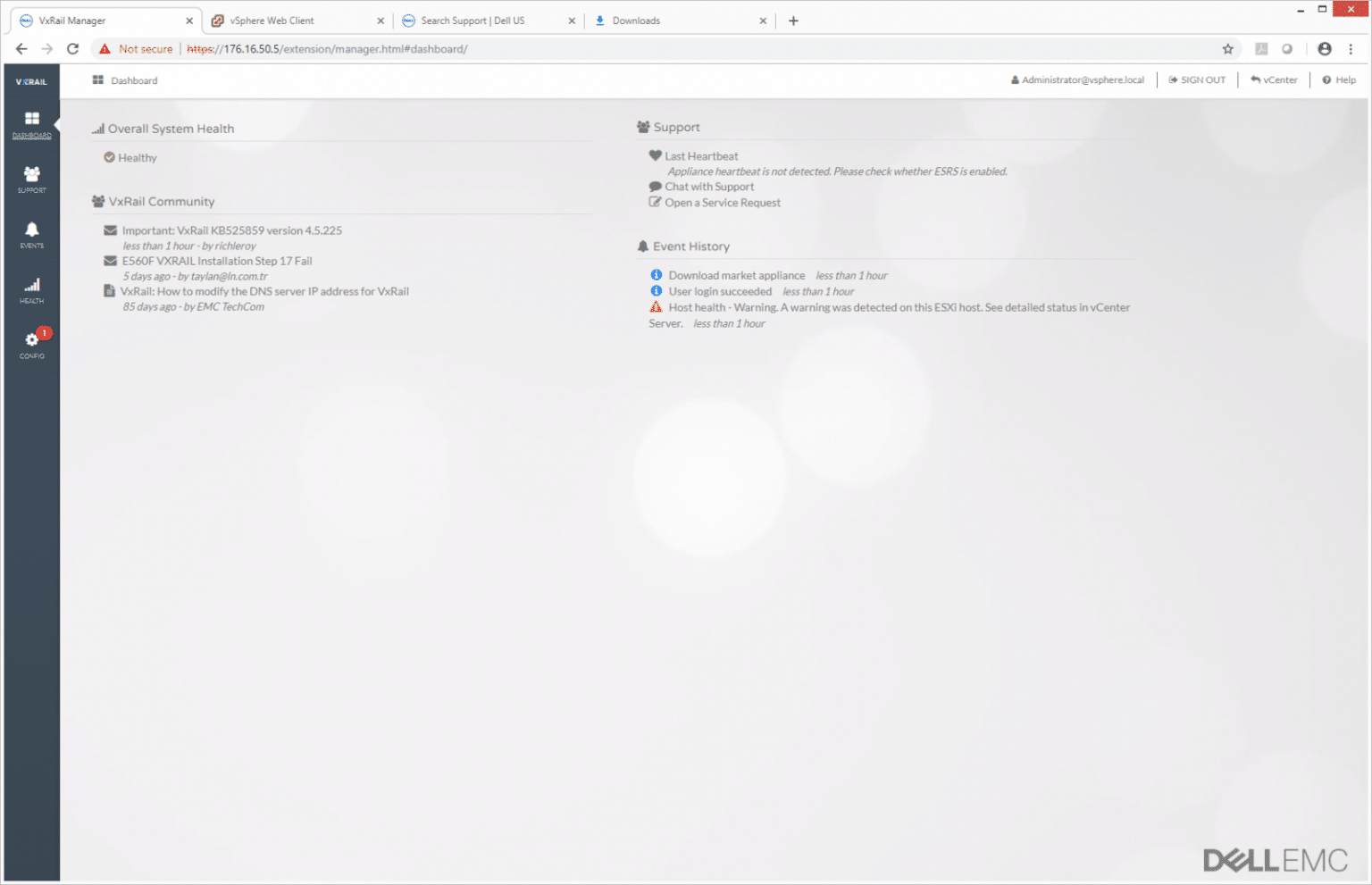Click the Chat with Support bubble icon
This screenshot has height=885, width=1372.
[x=656, y=187]
